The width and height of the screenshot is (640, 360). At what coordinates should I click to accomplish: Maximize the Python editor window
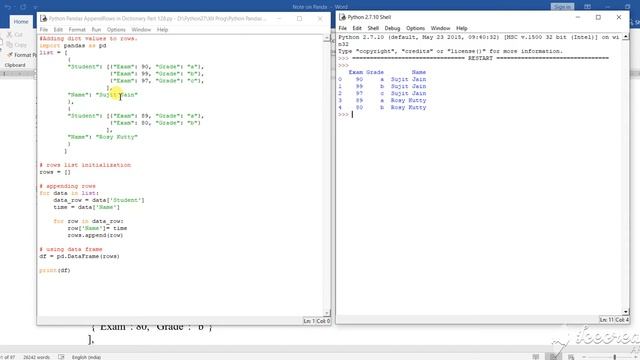tap(299, 18)
